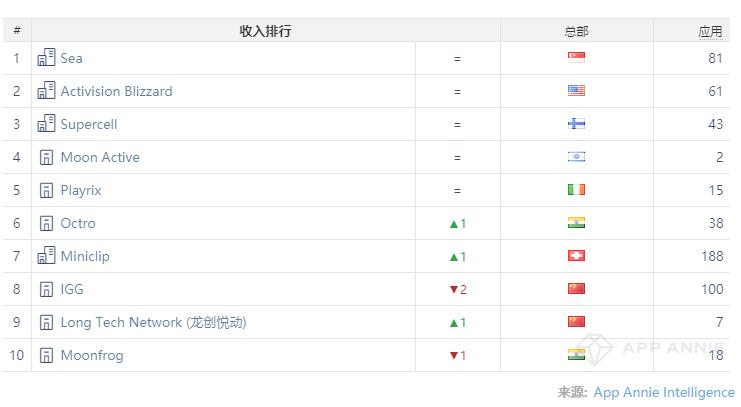Click Miniclip's app count 188
Screen dimensions: 741x407
pos(711,256)
